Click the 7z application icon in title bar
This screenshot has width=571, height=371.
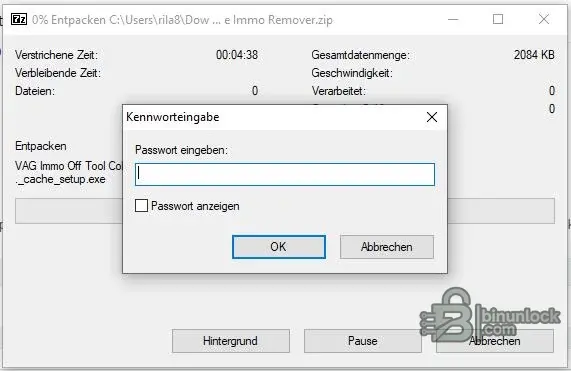click(19, 19)
